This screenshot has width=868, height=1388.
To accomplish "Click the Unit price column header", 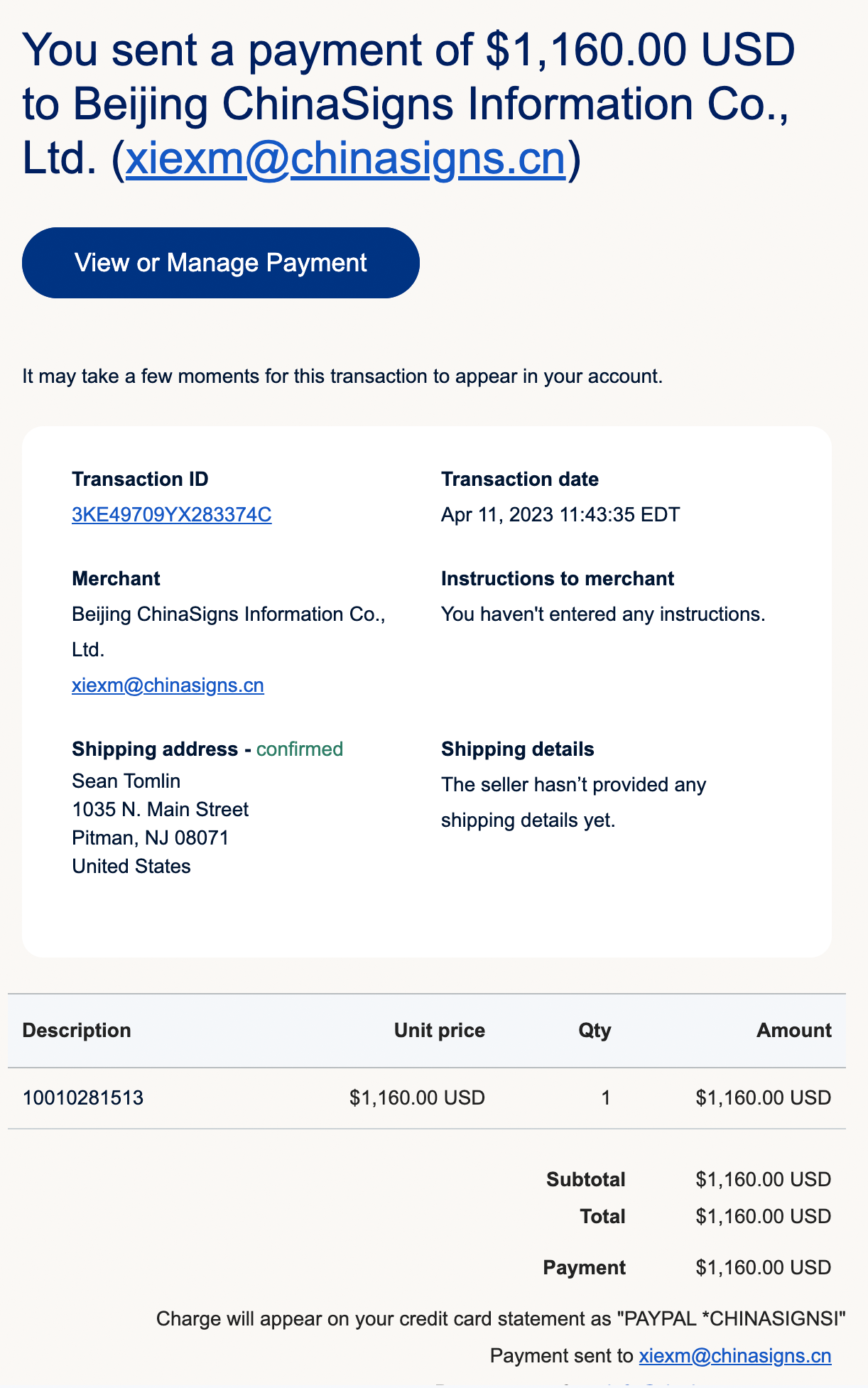I will pyautogui.click(x=440, y=1030).
